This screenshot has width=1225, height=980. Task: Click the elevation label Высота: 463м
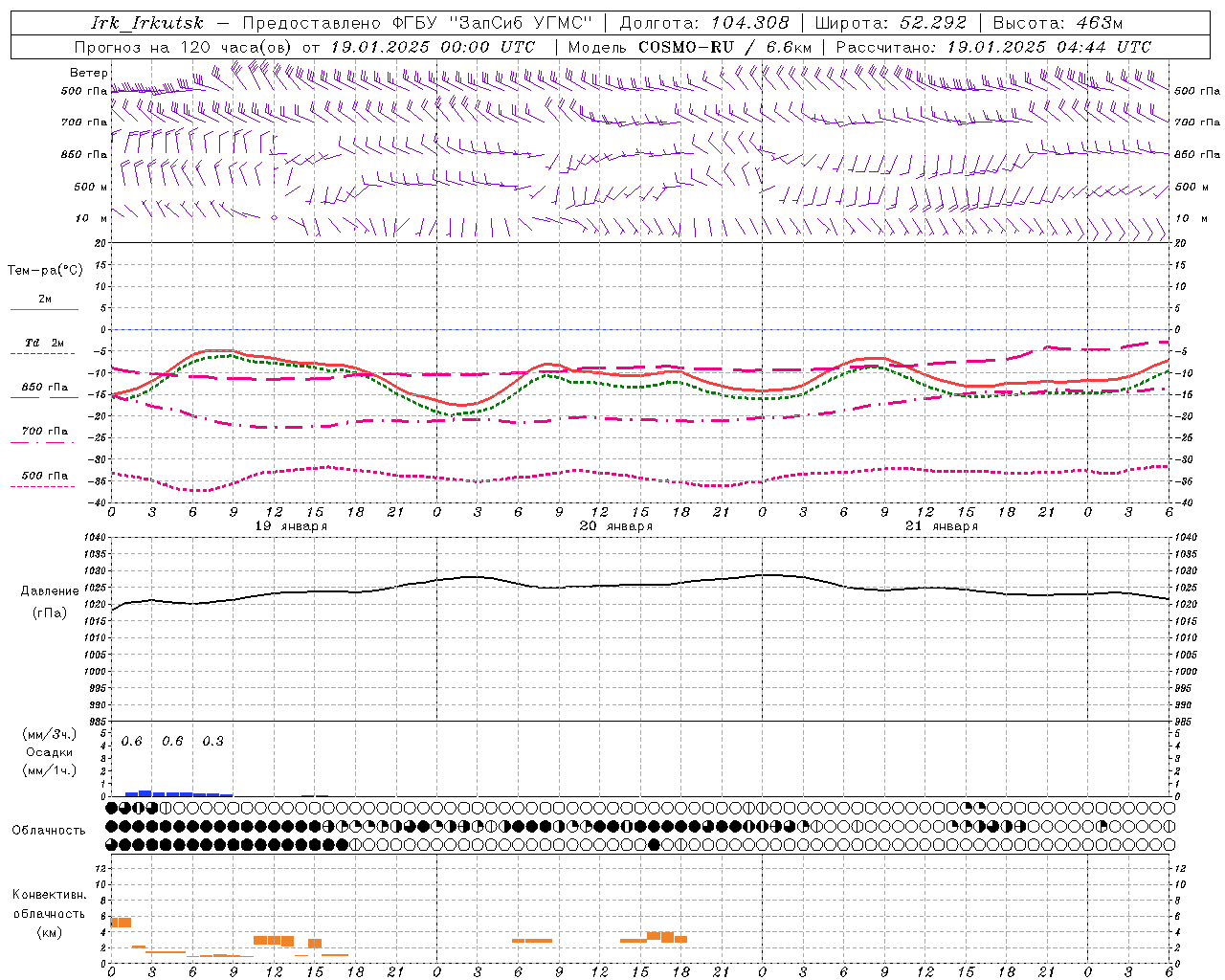1058,23
